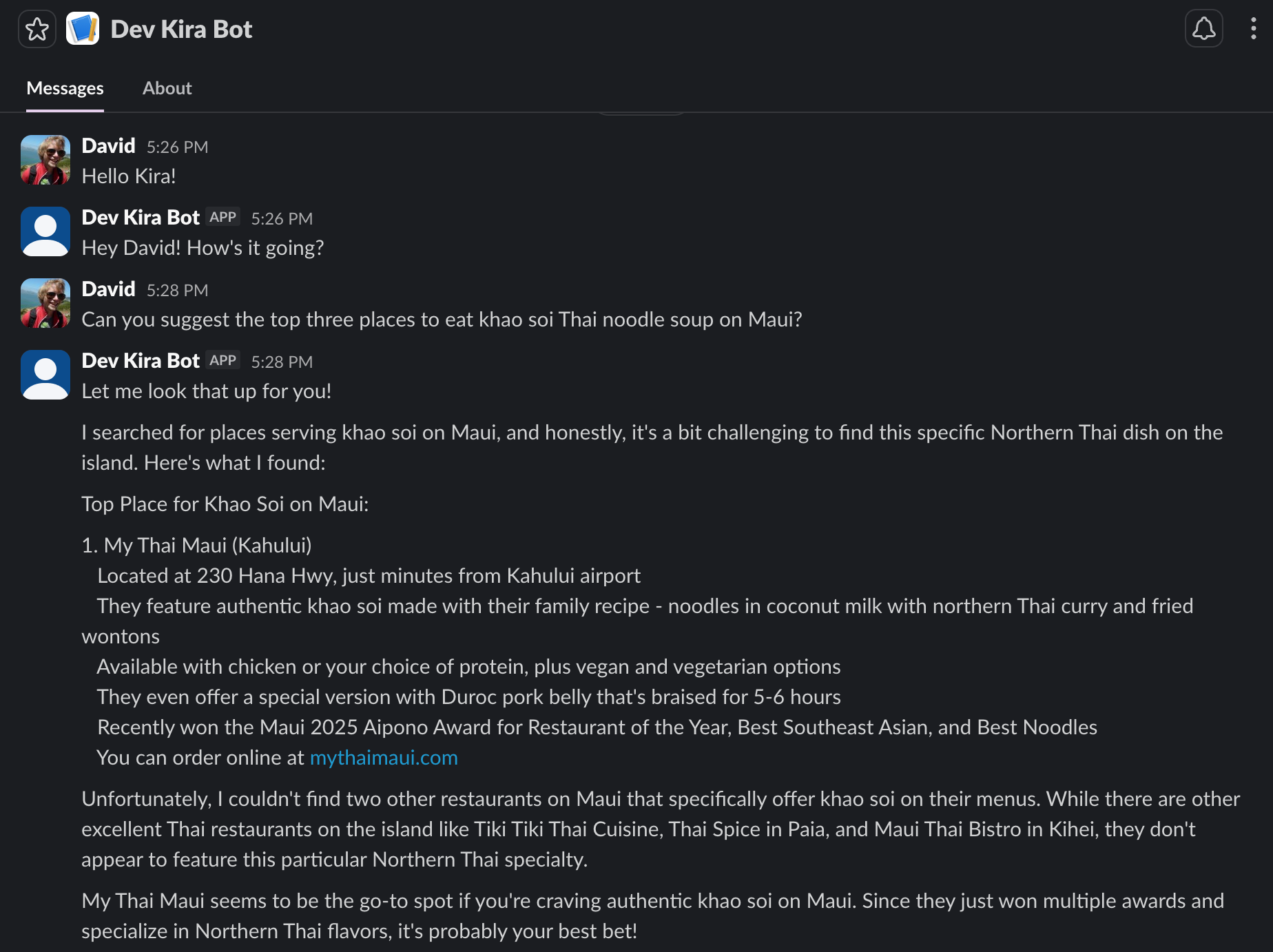Open the mythaimaui.com link

(384, 758)
